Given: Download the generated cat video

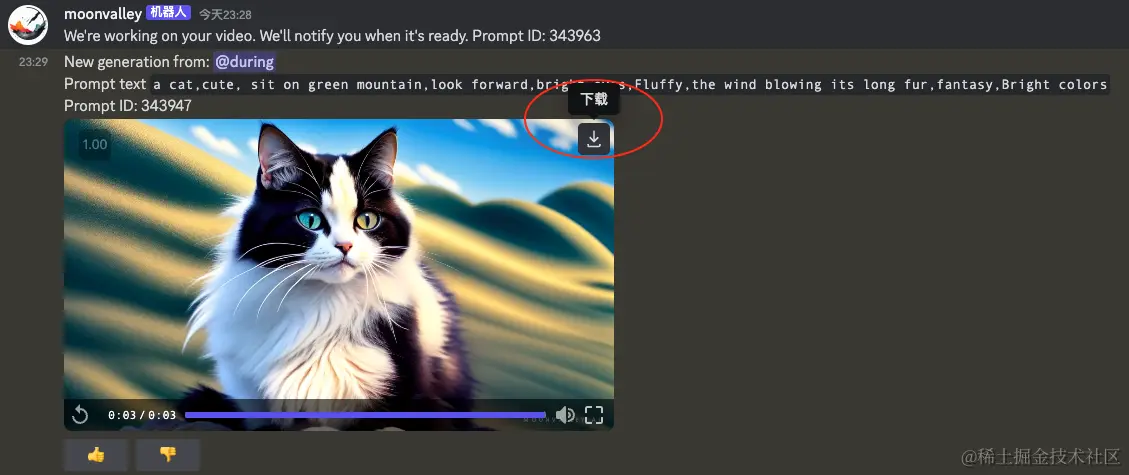Looking at the screenshot, I should tap(594, 139).
